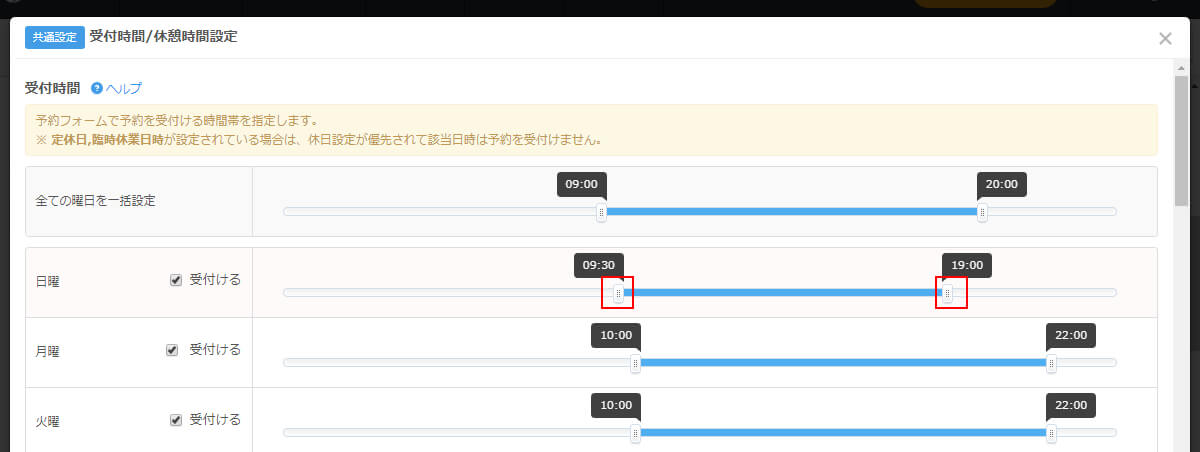Click the 20:00 end handle for all days
This screenshot has width=1200, height=452.
(982, 212)
